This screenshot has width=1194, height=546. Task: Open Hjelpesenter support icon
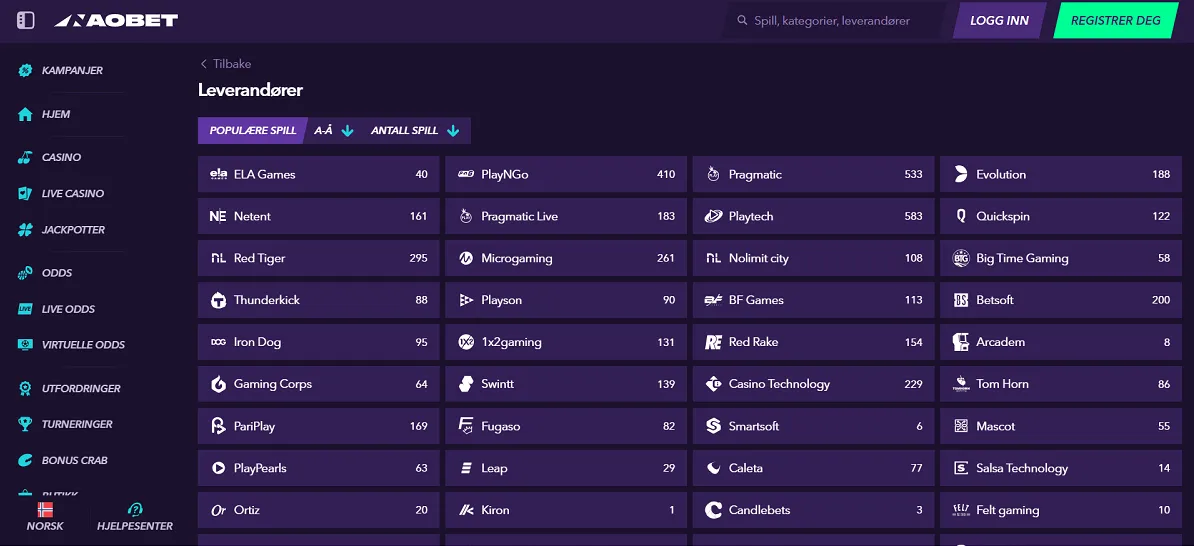(135, 509)
